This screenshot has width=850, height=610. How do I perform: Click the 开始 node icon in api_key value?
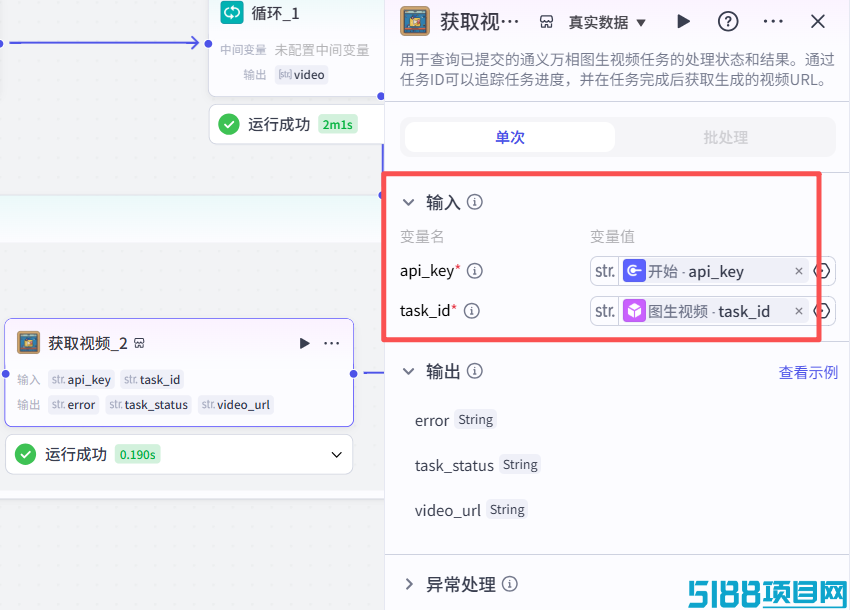[x=634, y=271]
